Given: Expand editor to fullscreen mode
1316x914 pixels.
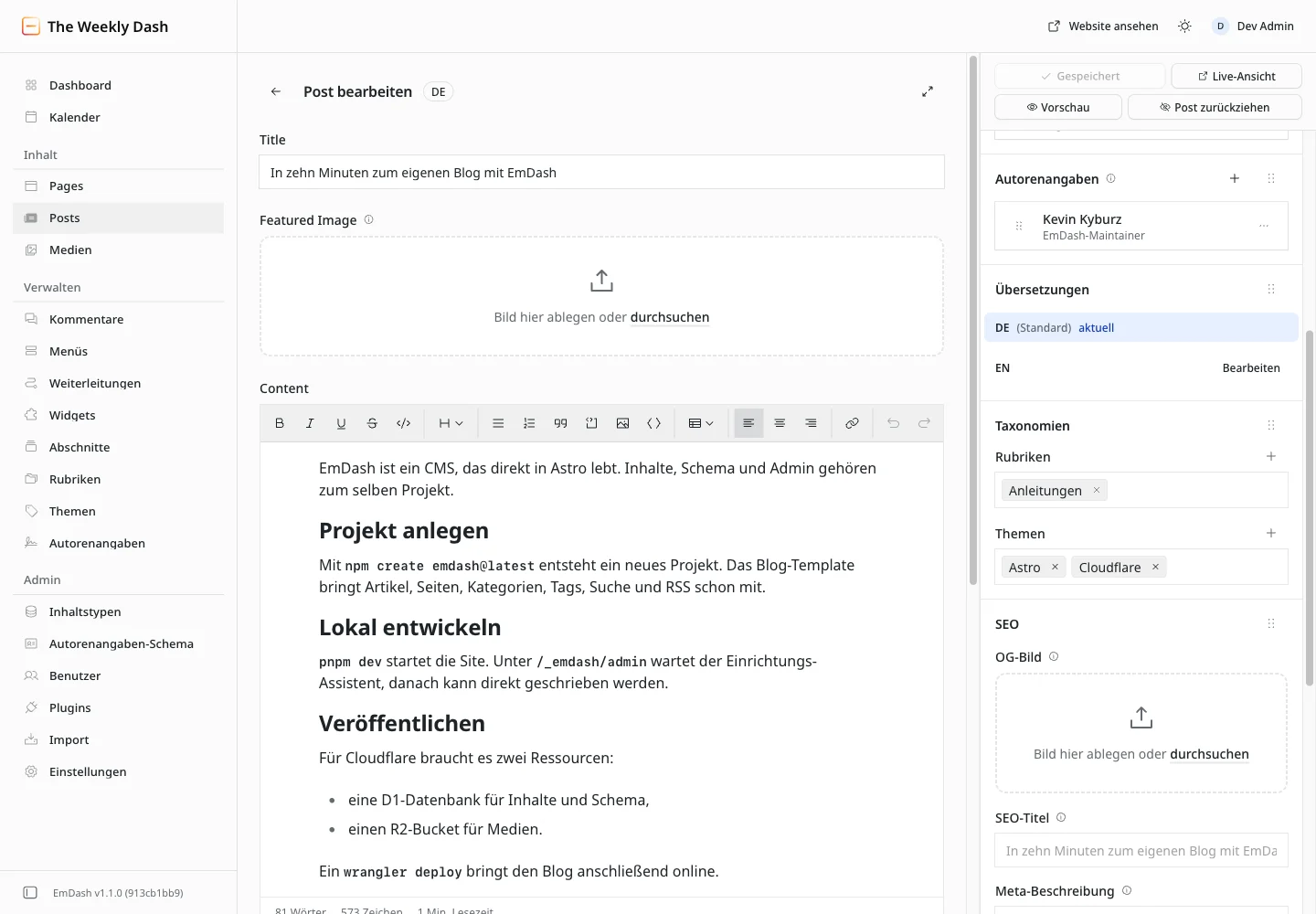Looking at the screenshot, I should click(928, 91).
